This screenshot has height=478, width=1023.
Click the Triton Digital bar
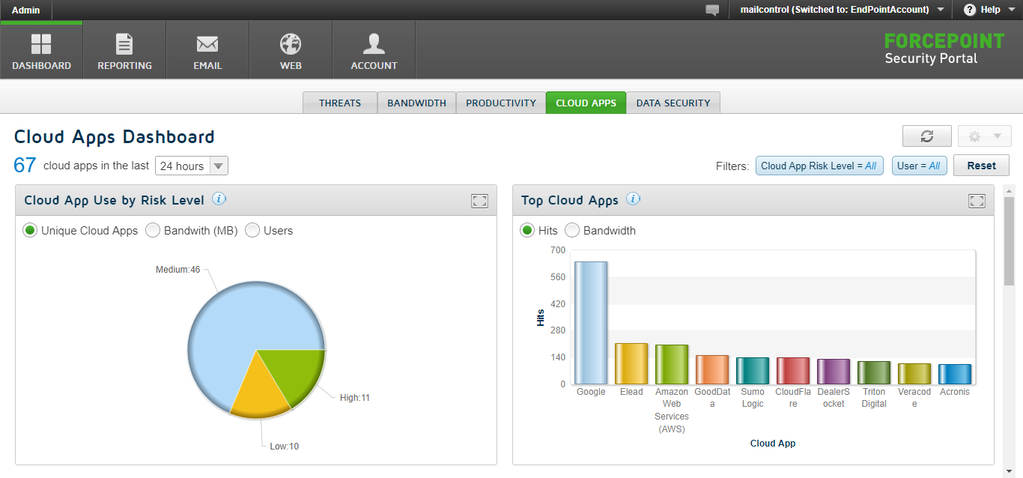(874, 372)
